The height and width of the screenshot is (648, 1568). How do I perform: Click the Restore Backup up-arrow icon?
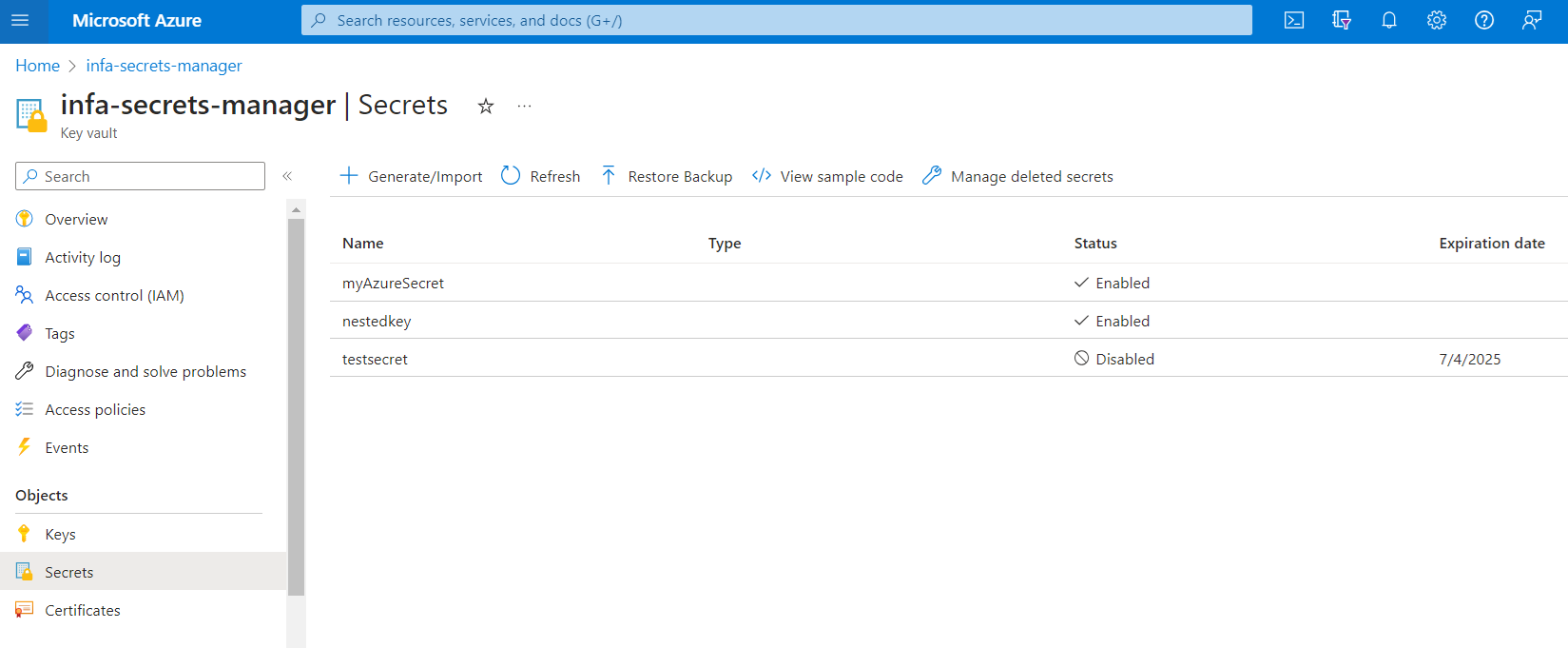(609, 176)
